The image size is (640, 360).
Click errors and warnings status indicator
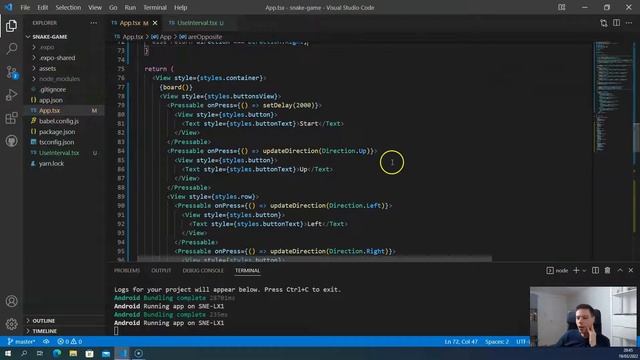(x=69, y=341)
